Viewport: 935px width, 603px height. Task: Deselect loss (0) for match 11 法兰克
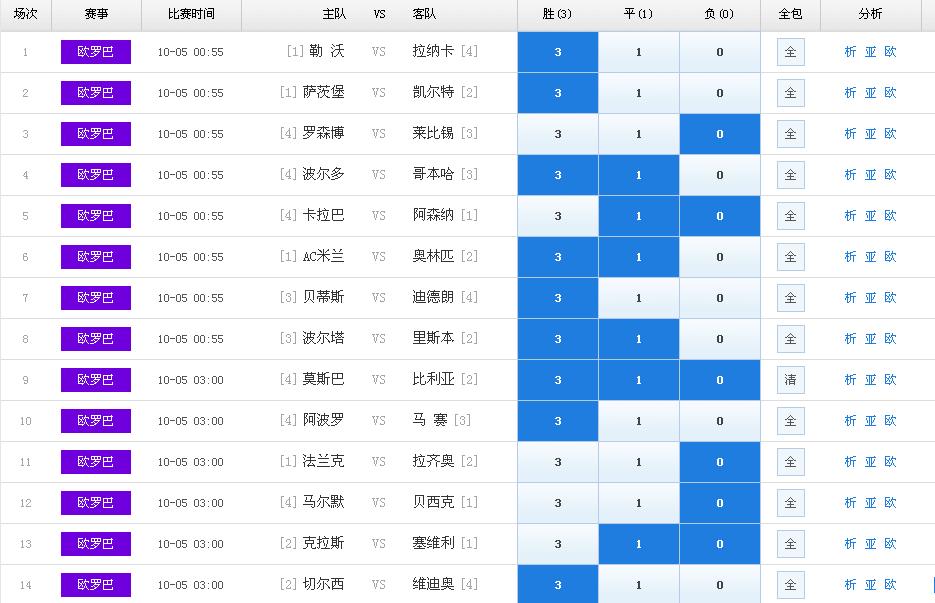(720, 462)
